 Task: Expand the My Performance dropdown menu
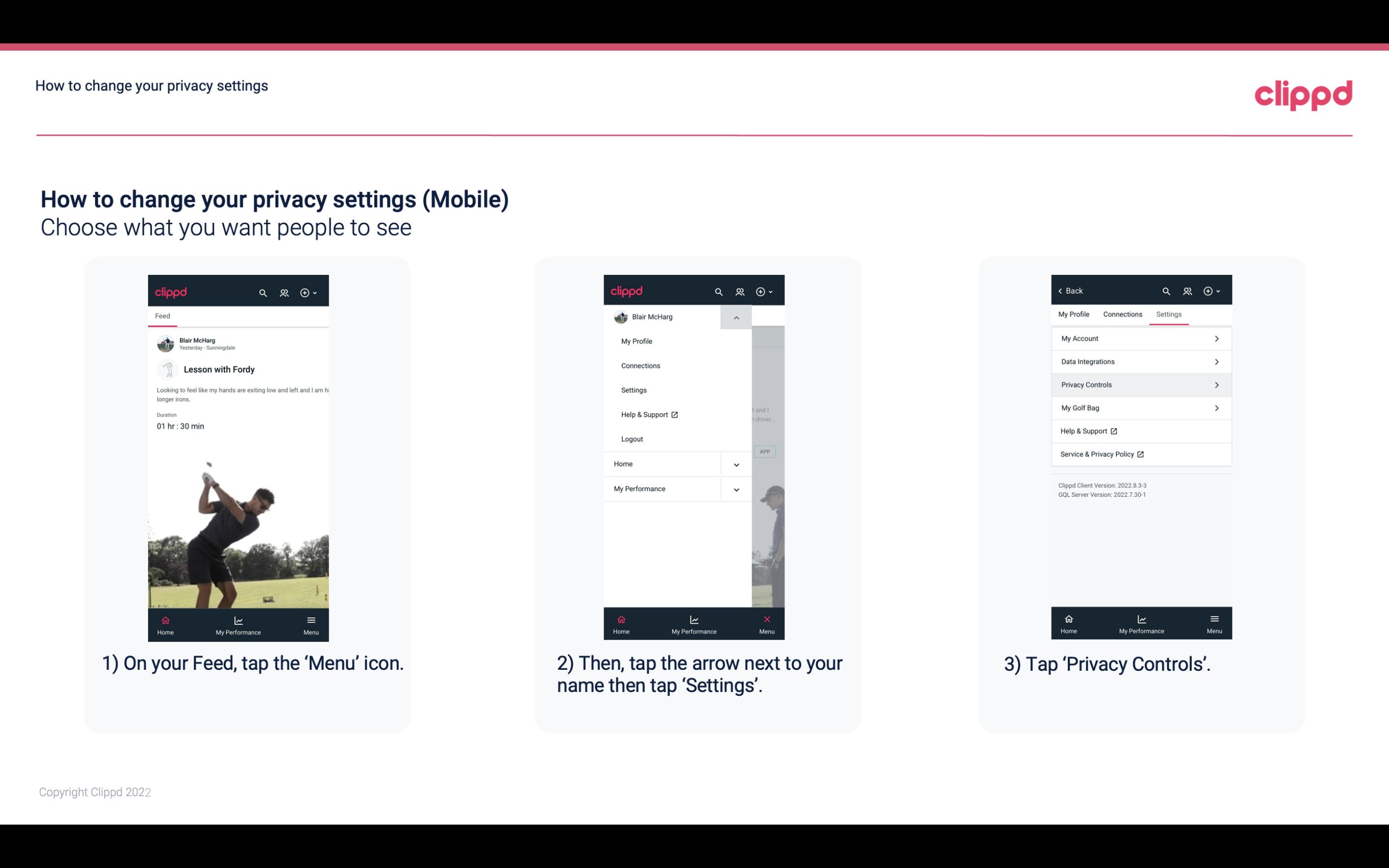[737, 489]
